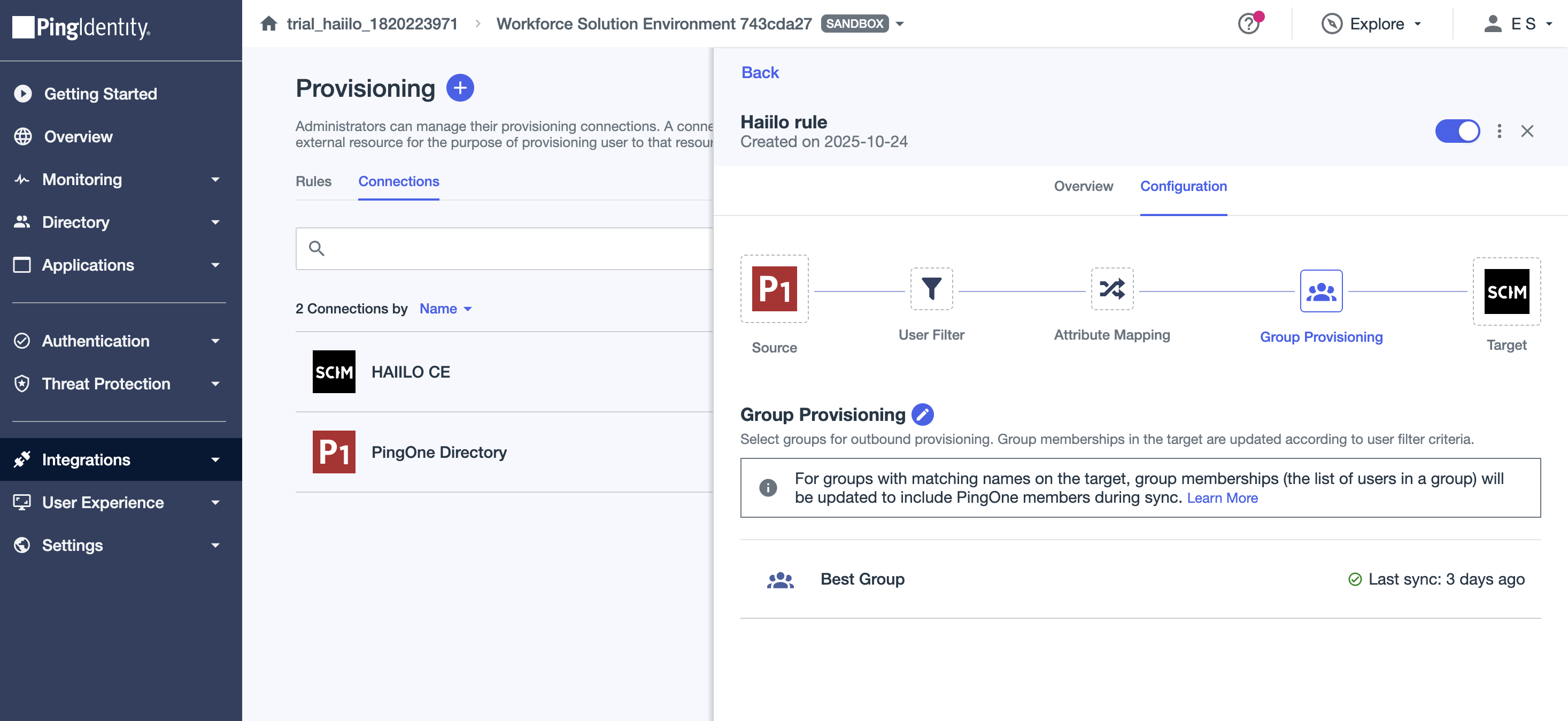The width and height of the screenshot is (1568, 721).
Task: Click the PingOne Directory P1 icon
Action: [x=334, y=452]
